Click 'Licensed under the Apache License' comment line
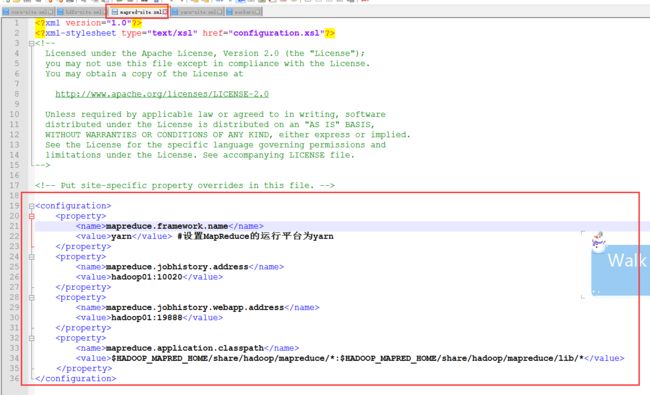 (x=205, y=53)
